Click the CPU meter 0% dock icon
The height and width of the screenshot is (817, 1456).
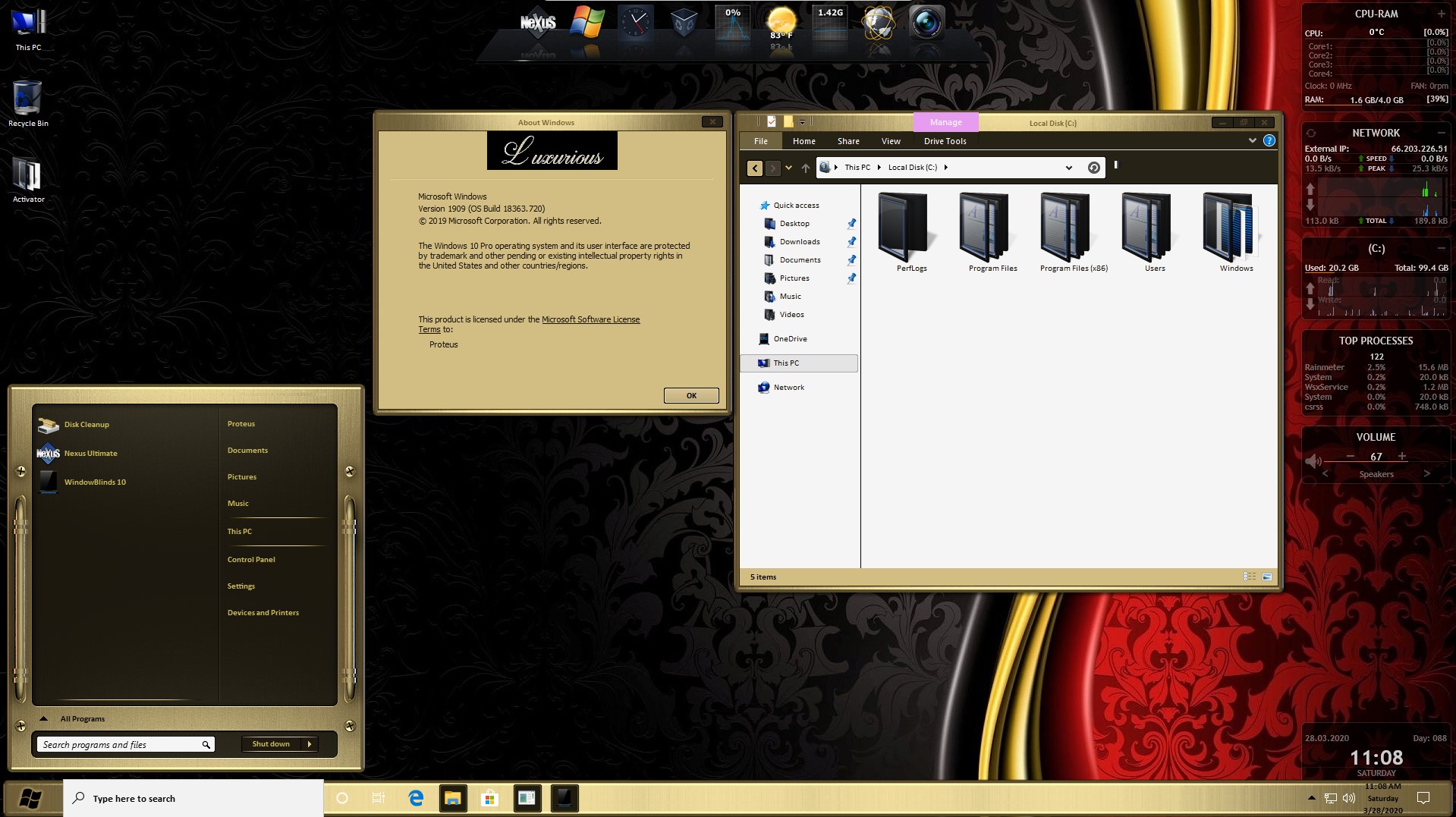(732, 22)
